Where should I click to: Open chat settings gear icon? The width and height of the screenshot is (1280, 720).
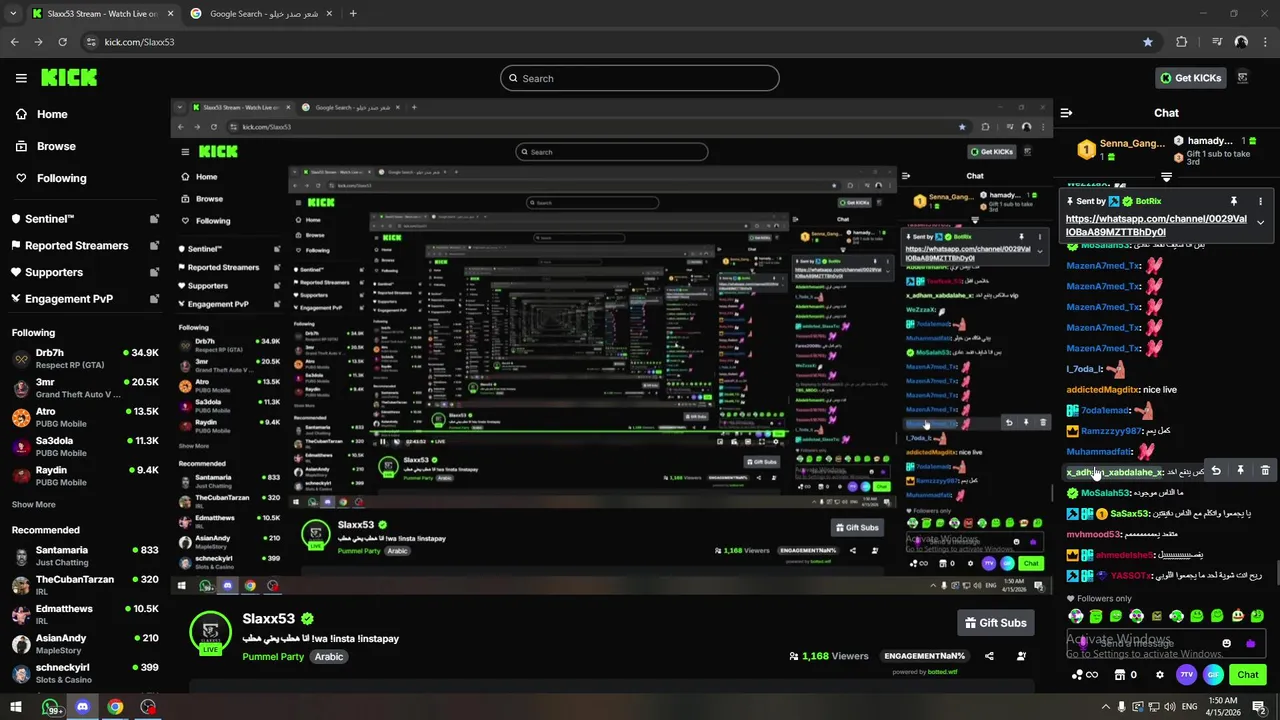coord(1160,675)
